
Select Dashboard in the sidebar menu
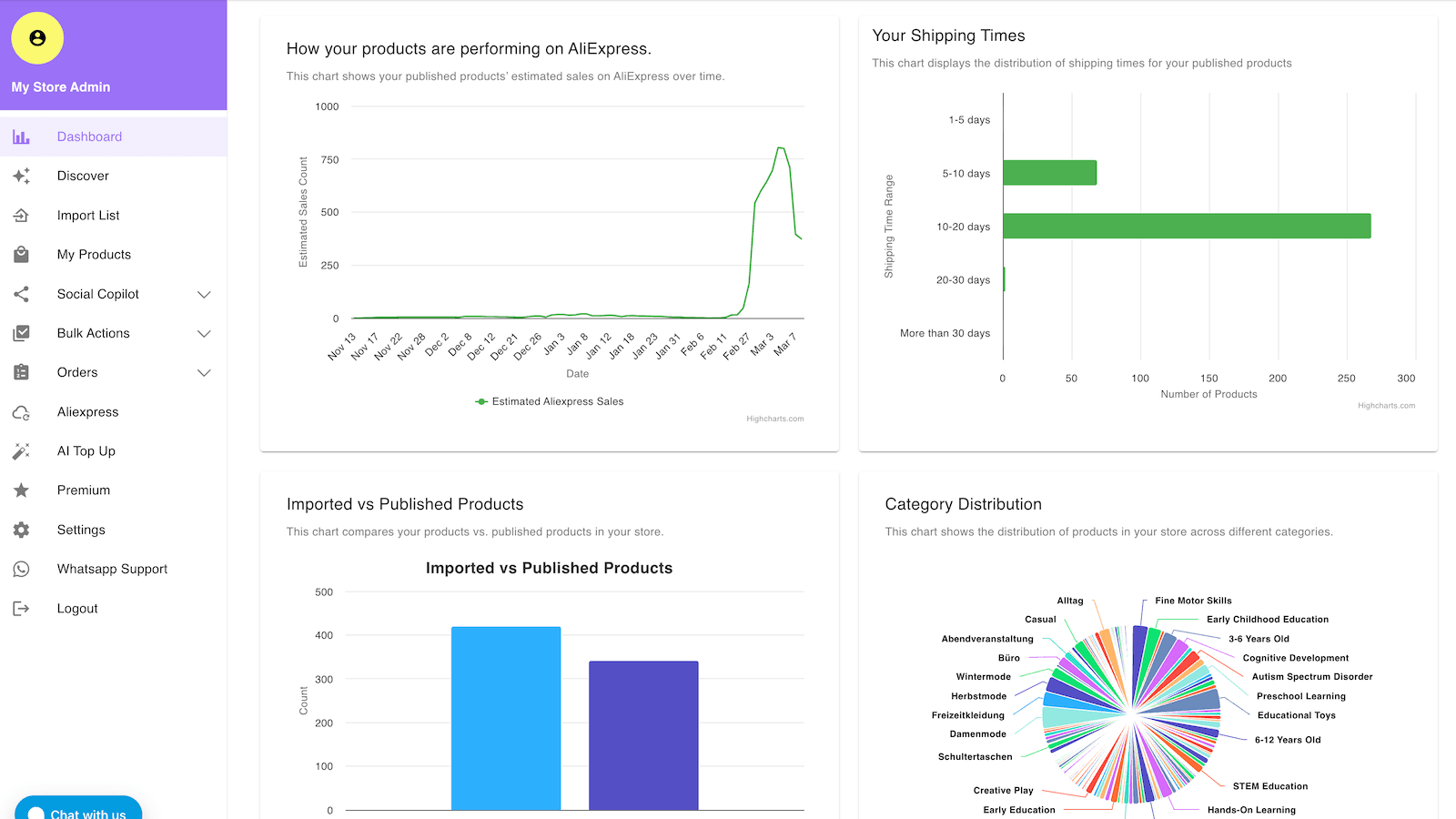(x=89, y=136)
